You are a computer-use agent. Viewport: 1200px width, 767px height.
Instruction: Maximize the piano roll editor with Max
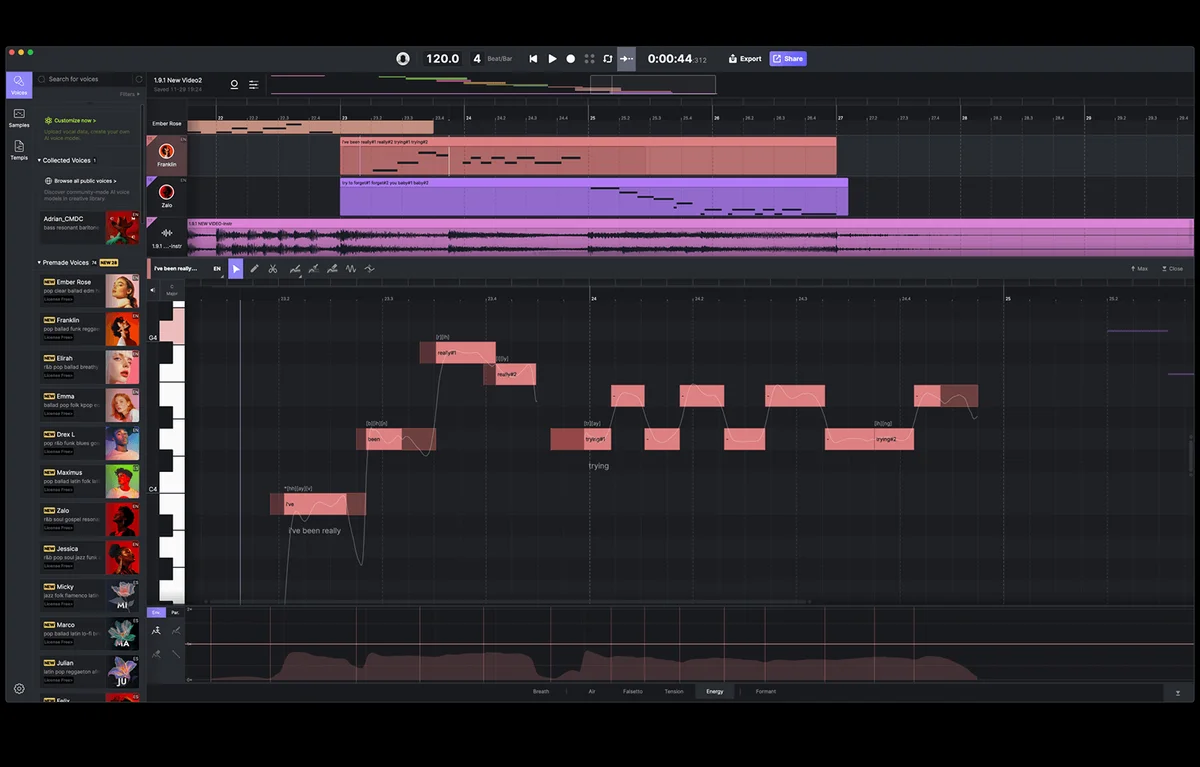[x=1139, y=269]
